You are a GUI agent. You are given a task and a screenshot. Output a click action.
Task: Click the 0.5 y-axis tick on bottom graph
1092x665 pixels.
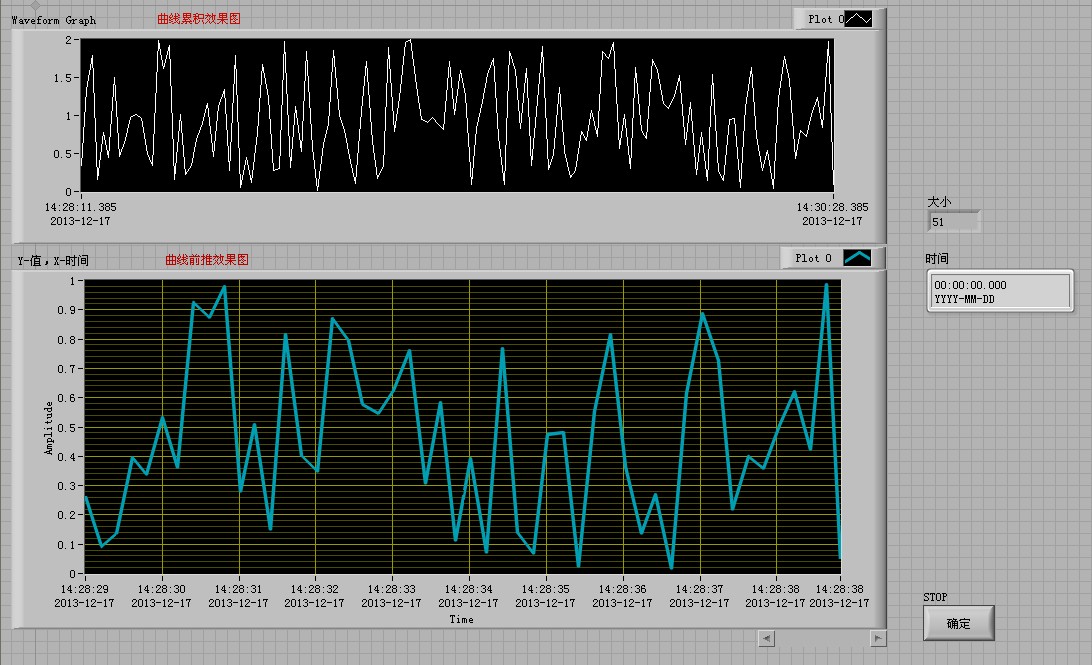[66, 428]
